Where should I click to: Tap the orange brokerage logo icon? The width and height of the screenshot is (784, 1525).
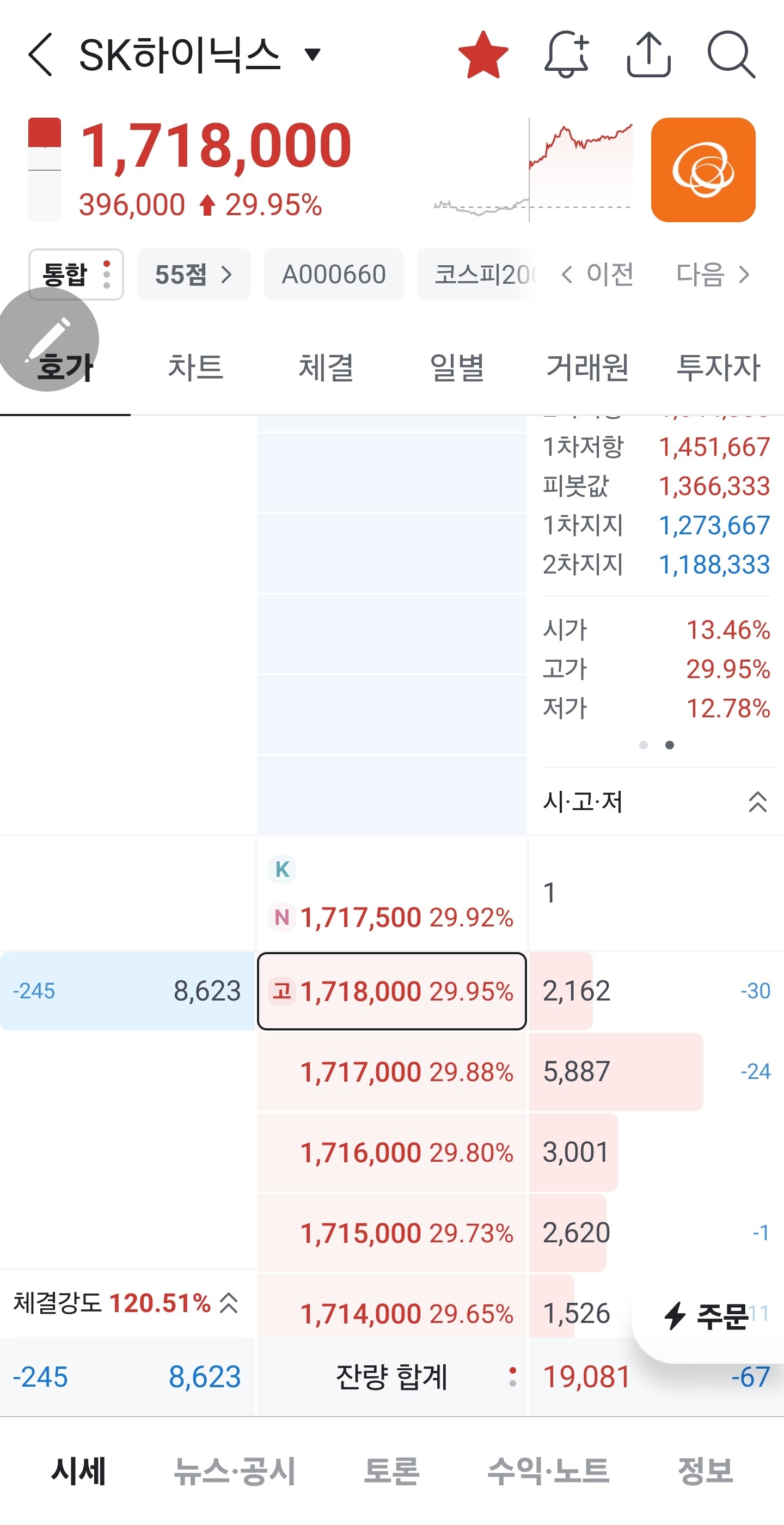point(703,170)
